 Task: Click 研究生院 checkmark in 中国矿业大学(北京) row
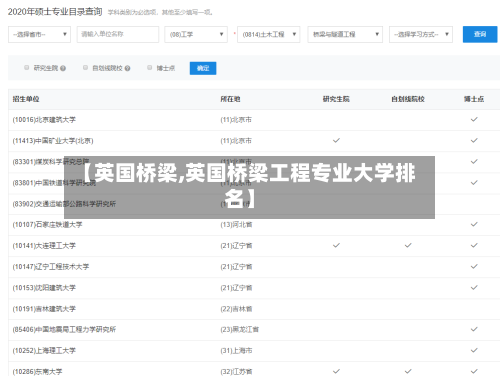point(336,140)
